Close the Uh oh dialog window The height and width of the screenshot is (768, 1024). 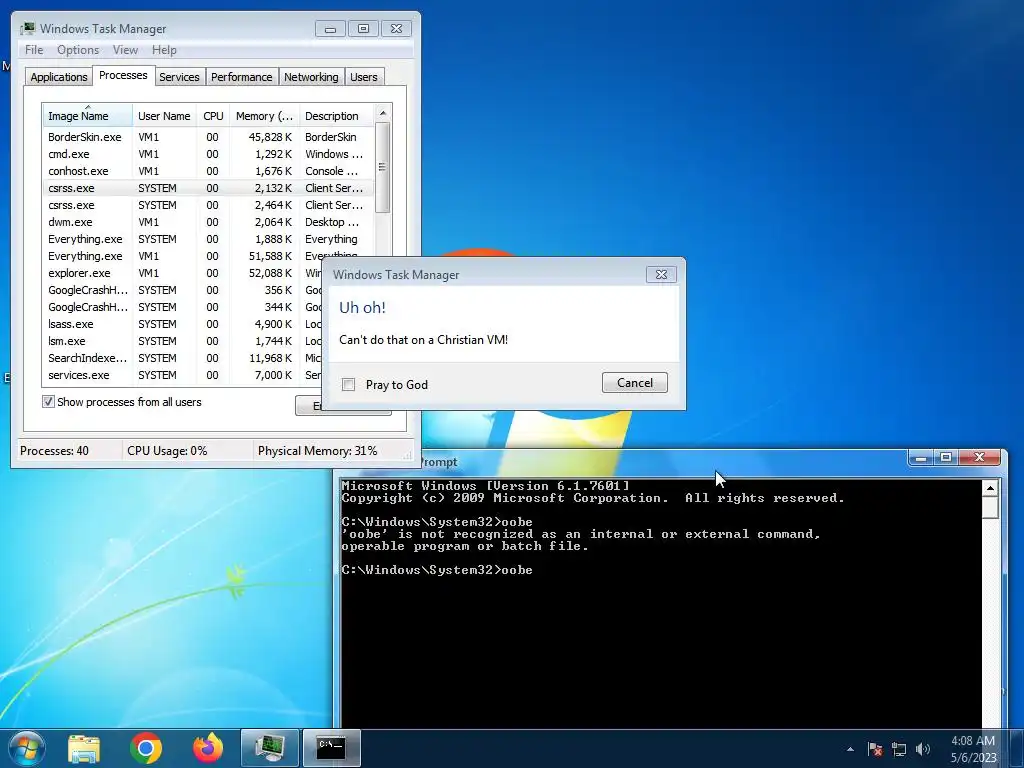[661, 274]
